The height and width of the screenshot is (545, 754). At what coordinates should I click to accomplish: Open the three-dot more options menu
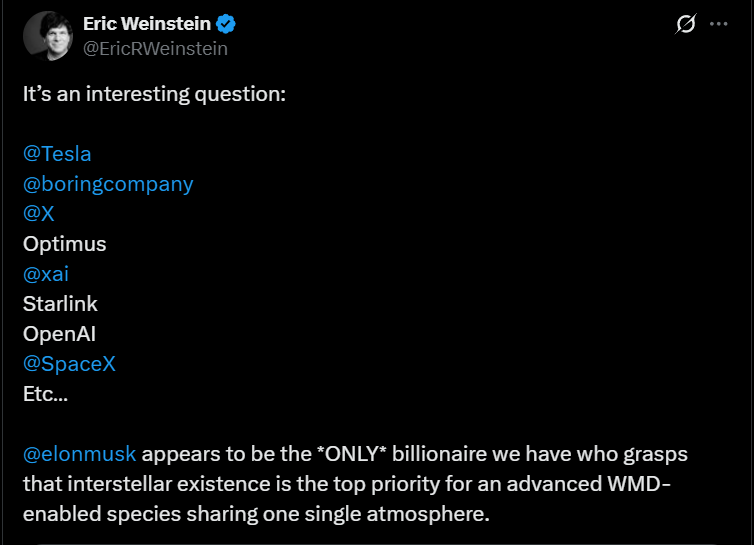(718, 25)
